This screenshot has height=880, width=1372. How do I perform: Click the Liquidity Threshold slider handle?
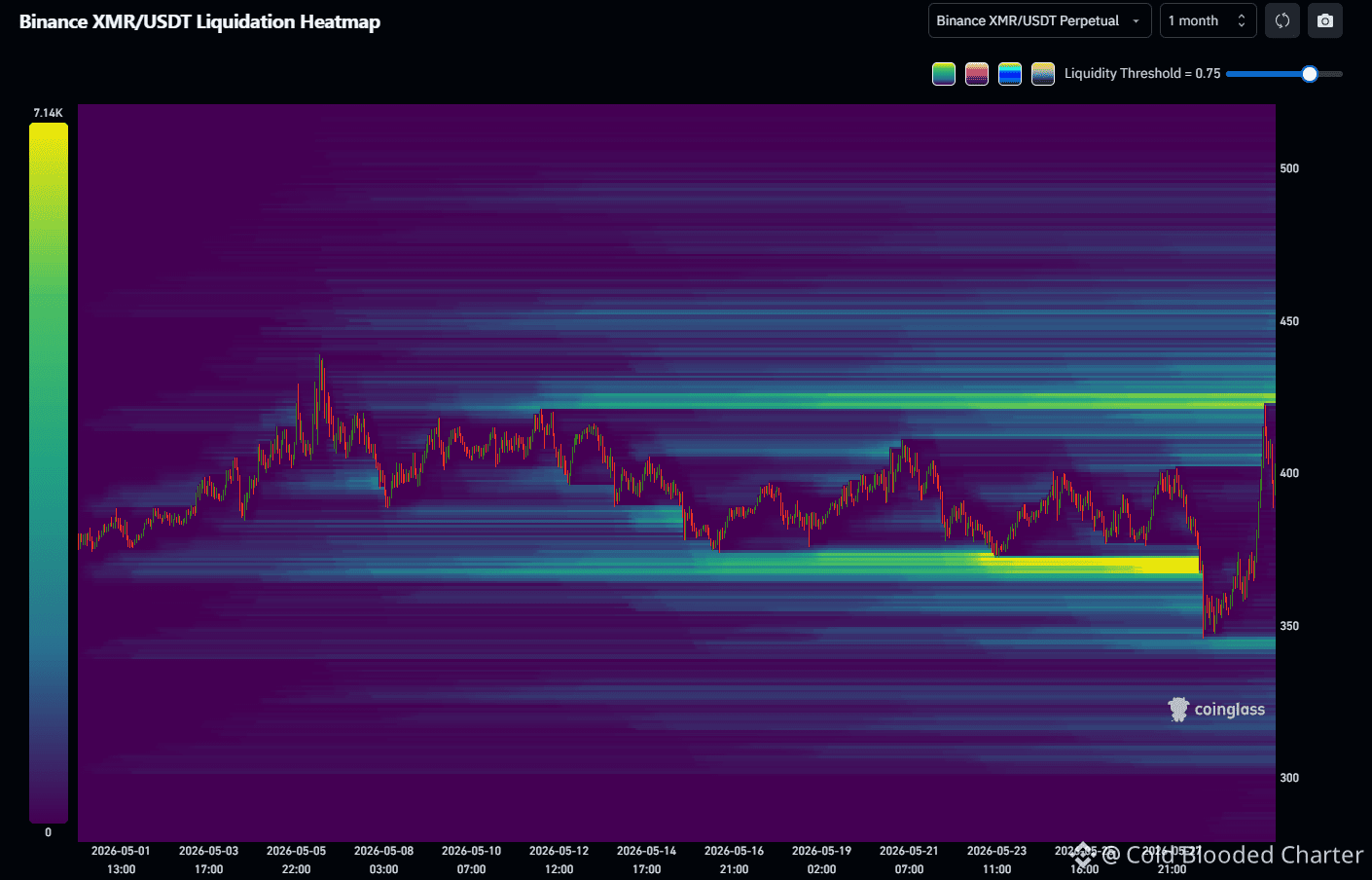tap(1310, 74)
